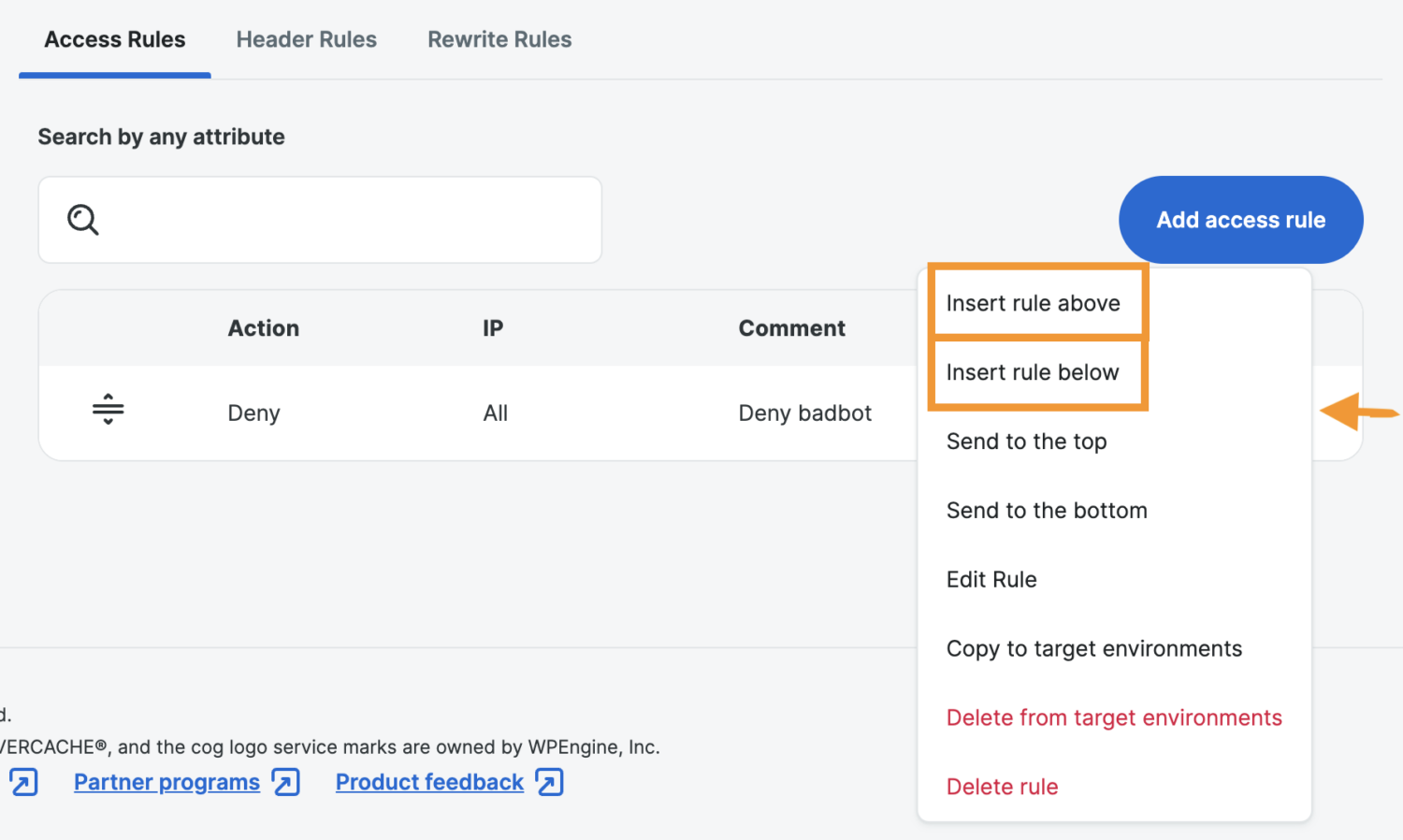Image resolution: width=1403 pixels, height=840 pixels.
Task: Select Insert rule above
Action: click(x=1033, y=302)
